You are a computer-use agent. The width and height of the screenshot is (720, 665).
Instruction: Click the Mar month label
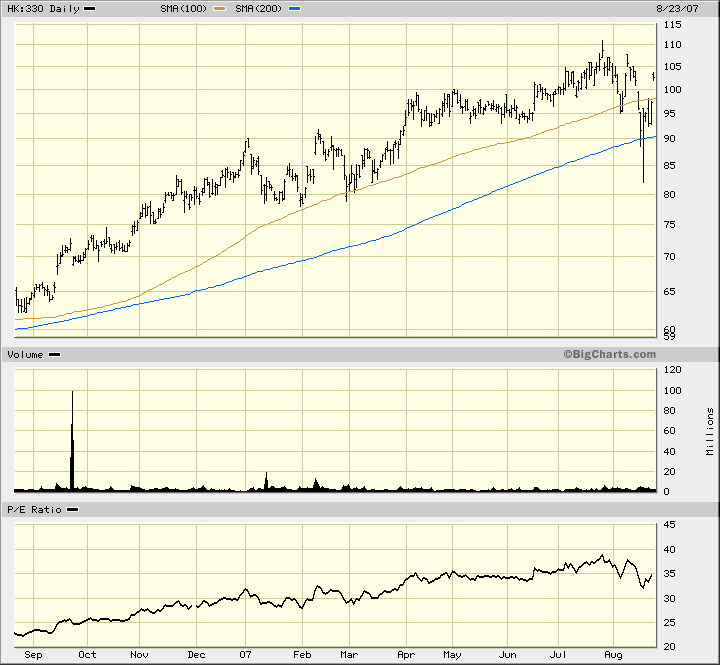tap(349, 654)
